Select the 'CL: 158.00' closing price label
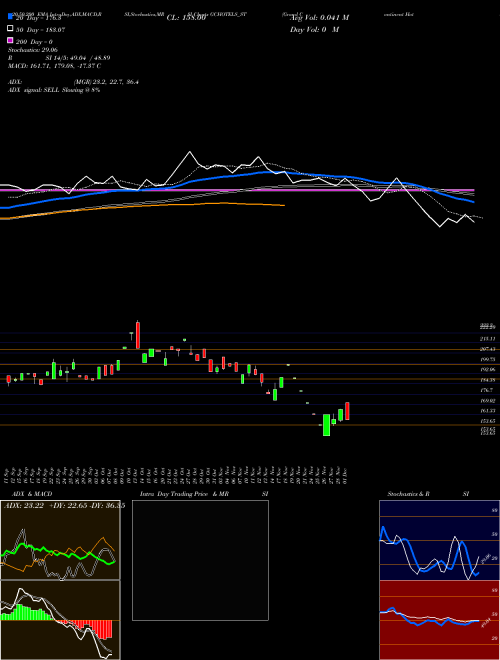Image resolution: width=500 pixels, height=660 pixels. point(186,18)
